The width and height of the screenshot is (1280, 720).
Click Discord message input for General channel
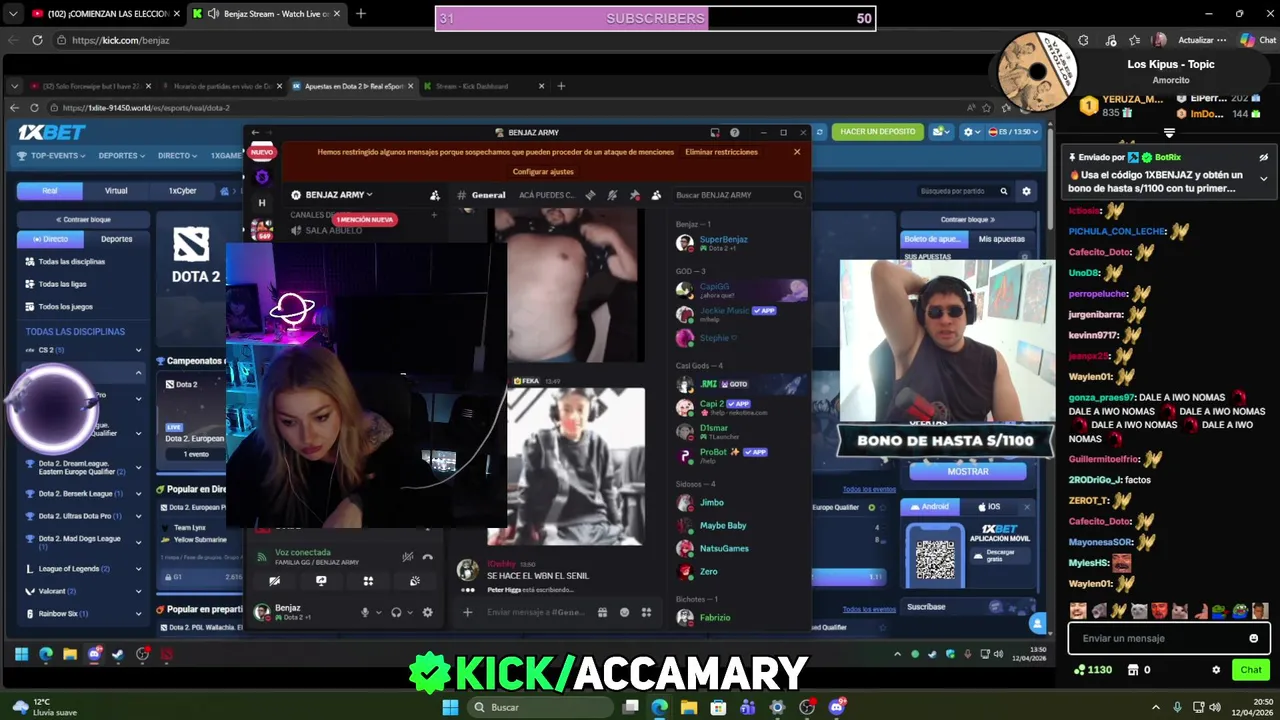(x=535, y=612)
